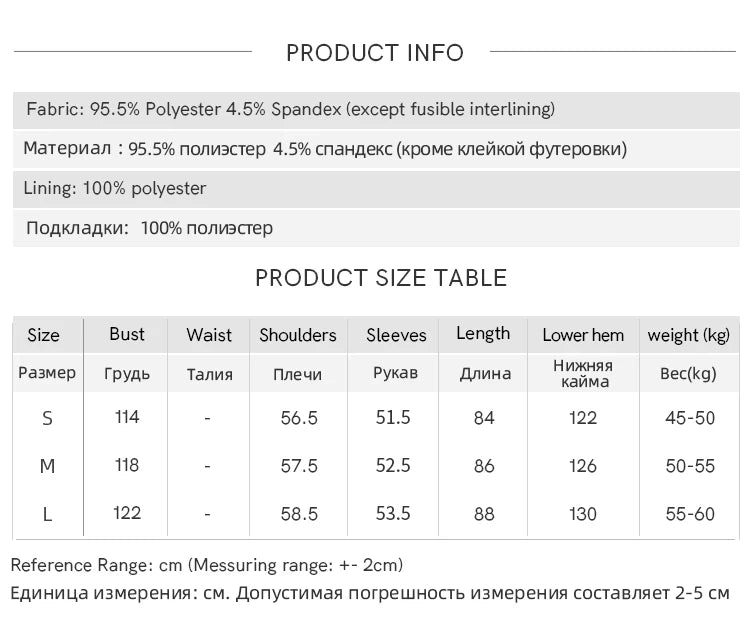
Task: Select the Size column header
Action: (44, 335)
